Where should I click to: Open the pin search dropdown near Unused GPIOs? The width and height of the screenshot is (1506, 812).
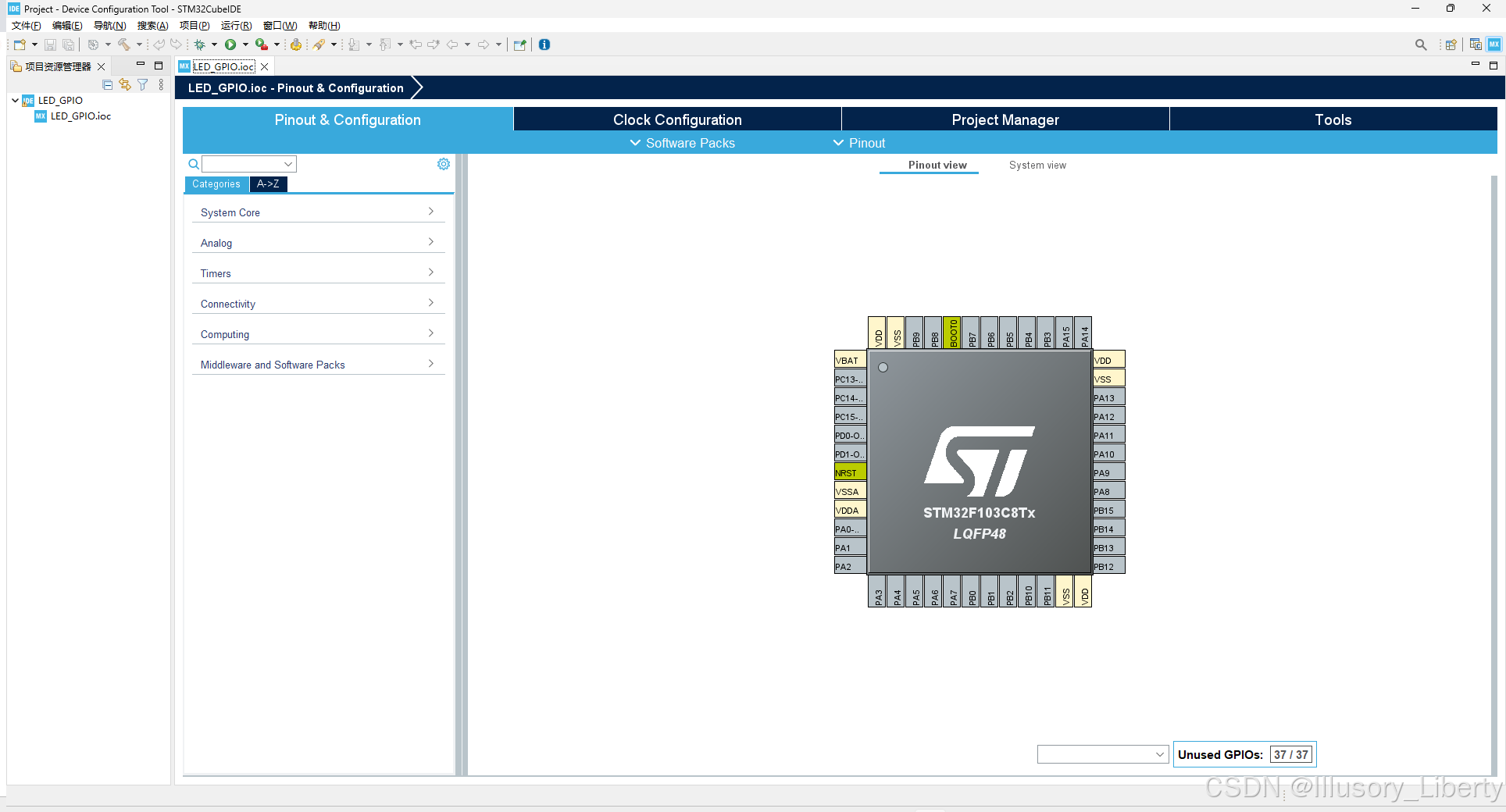point(1102,754)
